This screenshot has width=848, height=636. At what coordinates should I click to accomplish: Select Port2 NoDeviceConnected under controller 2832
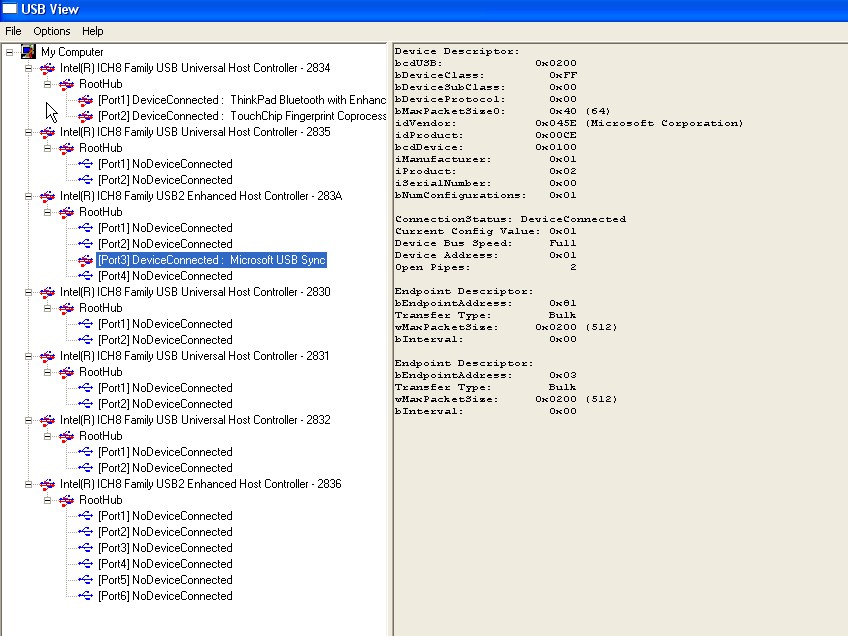pos(165,468)
